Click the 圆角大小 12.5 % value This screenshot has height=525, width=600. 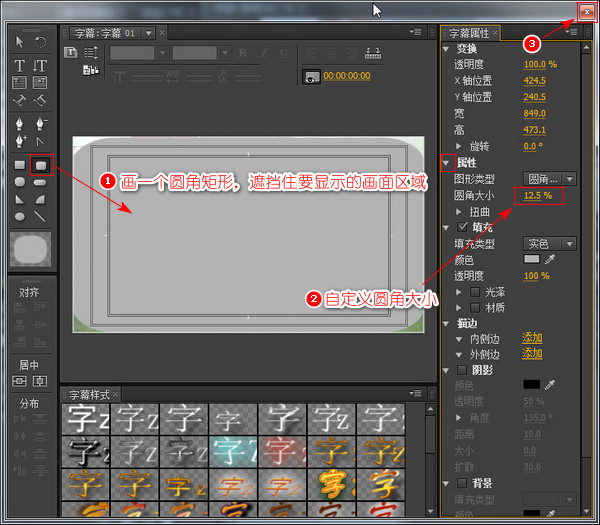pyautogui.click(x=538, y=196)
